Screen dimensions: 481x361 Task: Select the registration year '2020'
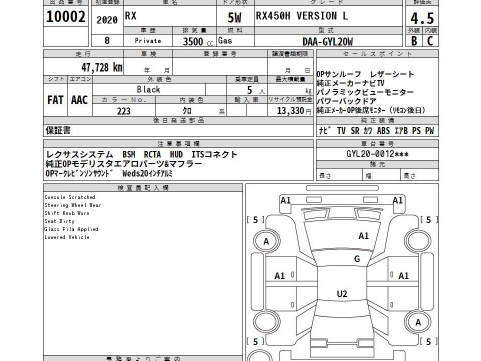(x=107, y=20)
